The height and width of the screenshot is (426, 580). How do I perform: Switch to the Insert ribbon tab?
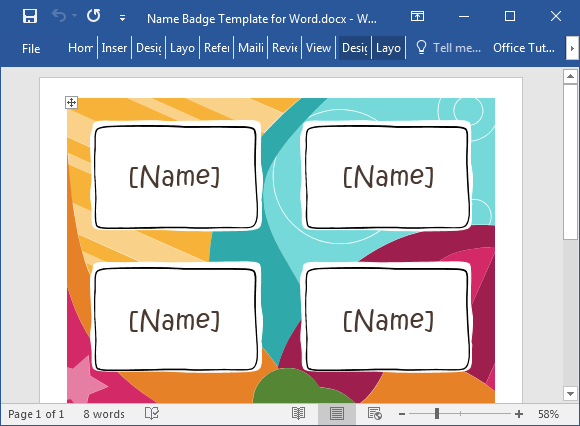(114, 48)
